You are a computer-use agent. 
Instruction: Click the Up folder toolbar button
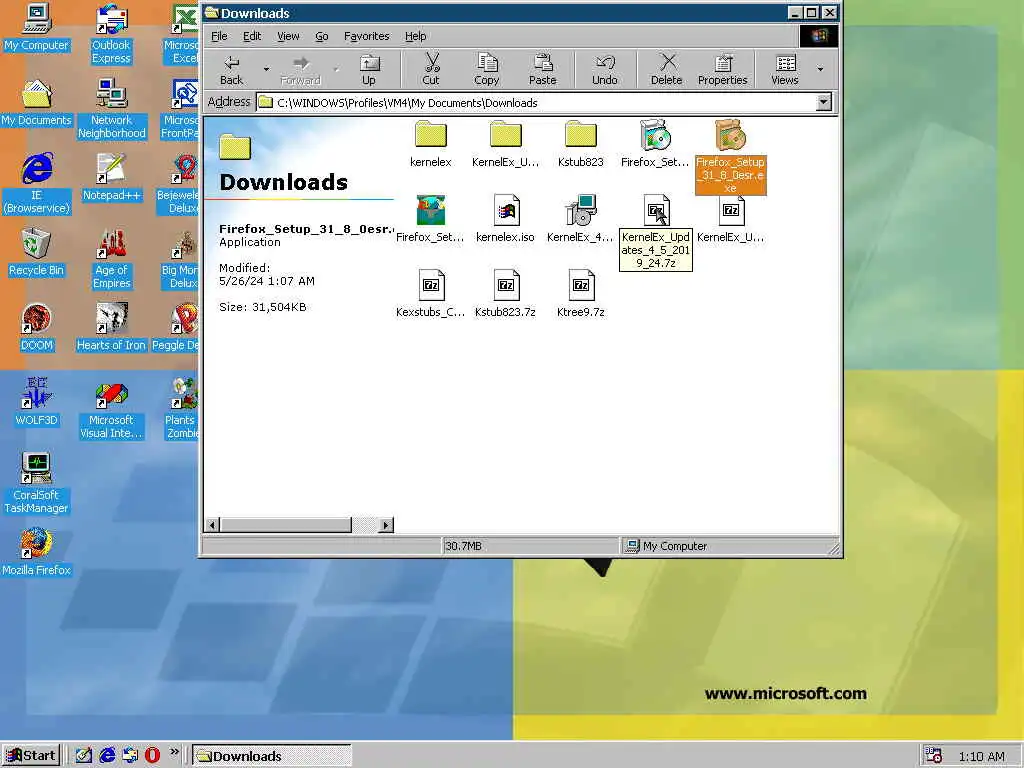click(x=369, y=70)
